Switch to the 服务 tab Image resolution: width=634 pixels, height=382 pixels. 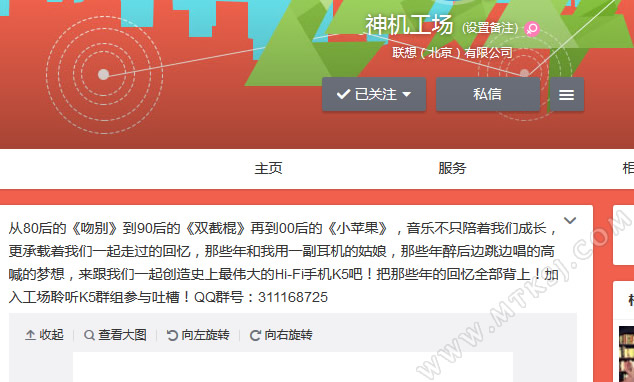(x=452, y=168)
